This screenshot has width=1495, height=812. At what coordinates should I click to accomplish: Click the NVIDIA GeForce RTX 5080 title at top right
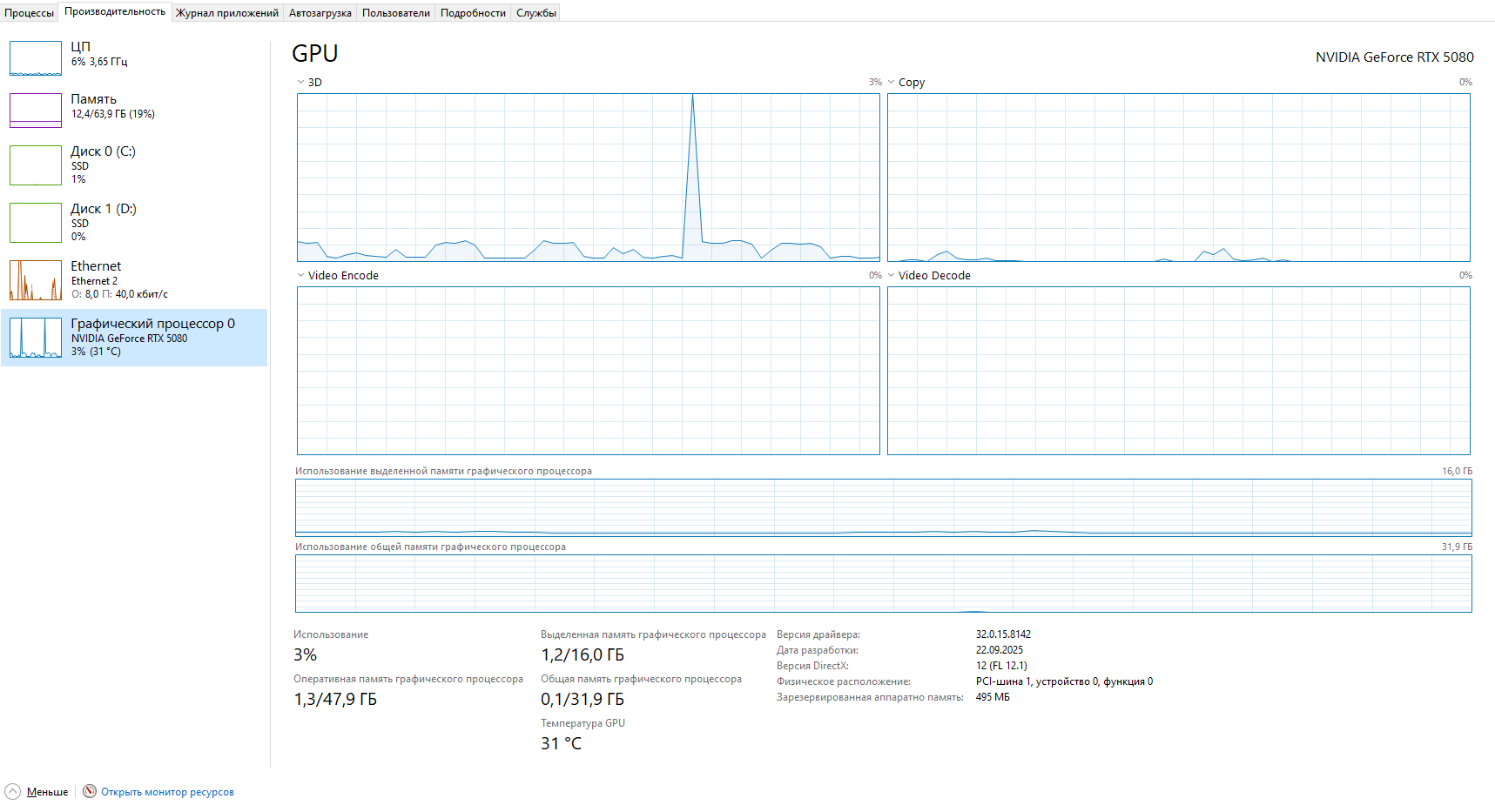1395,57
